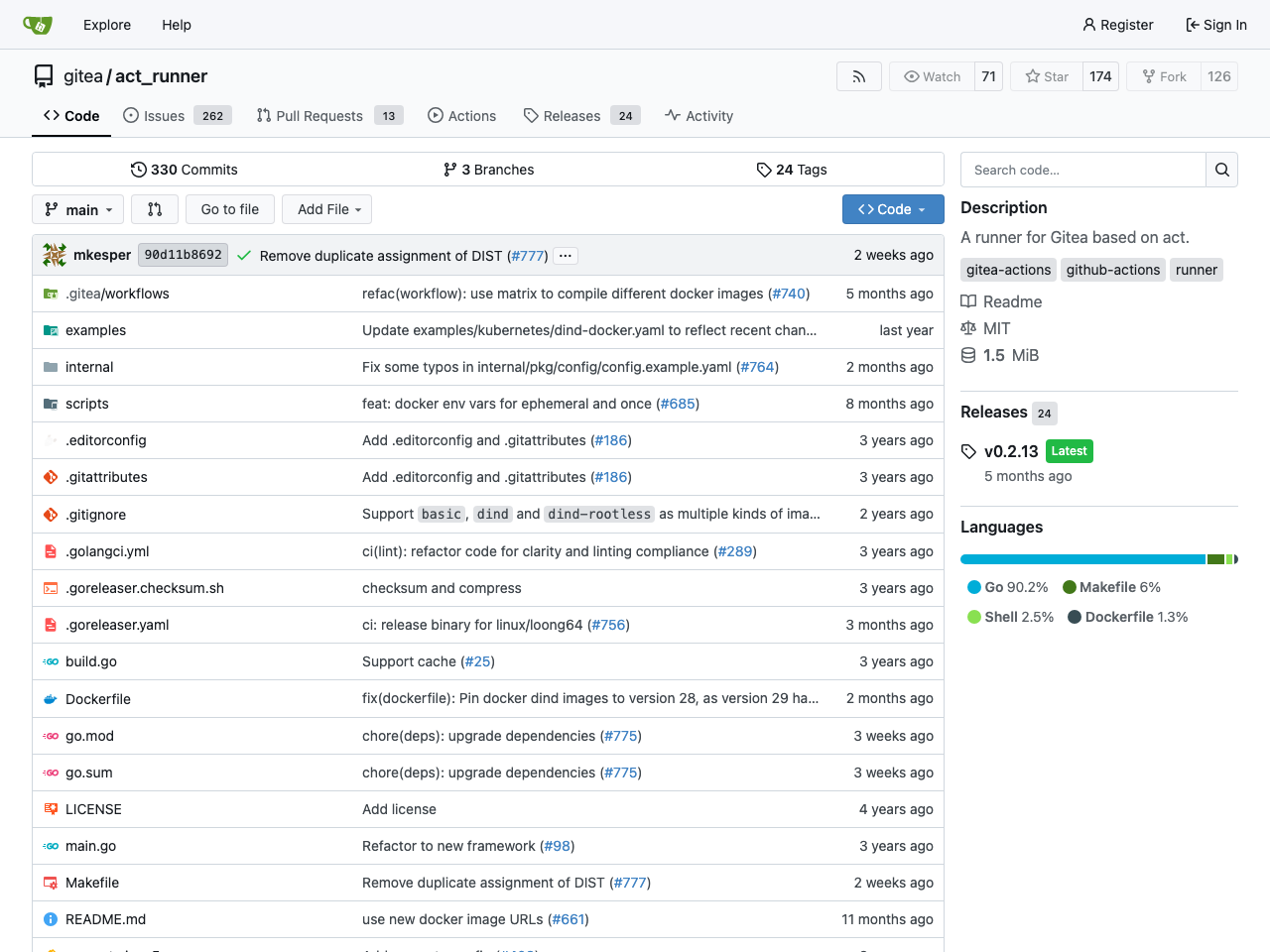Click the verified commit checkmark
The height and width of the screenshot is (952, 1270).
pyautogui.click(x=244, y=255)
